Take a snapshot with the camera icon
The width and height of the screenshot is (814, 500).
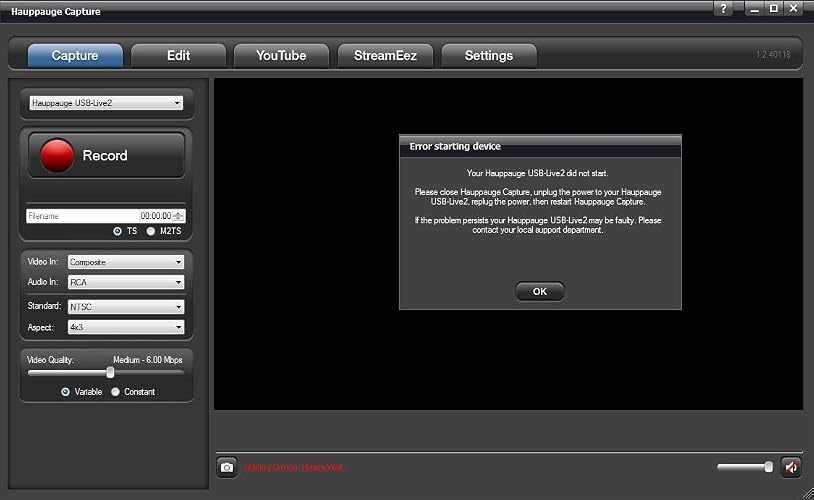click(227, 467)
